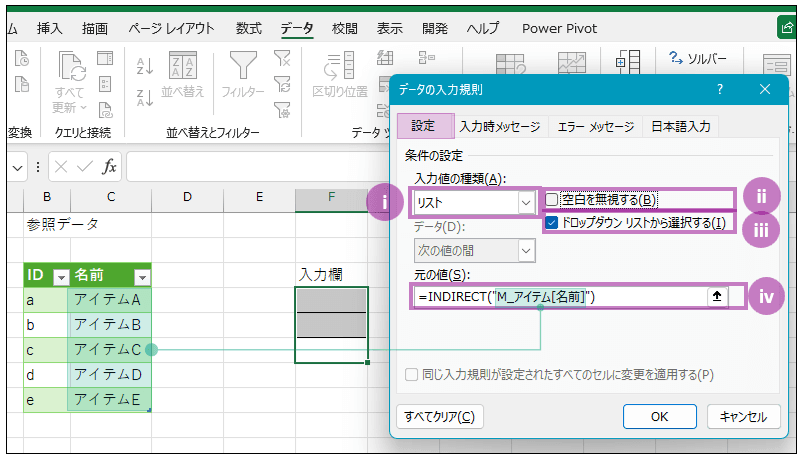Image resolution: width=805 pixels, height=460 pixels.
Task: Click the 元の値 INDIRECT formula field
Action: 560,297
